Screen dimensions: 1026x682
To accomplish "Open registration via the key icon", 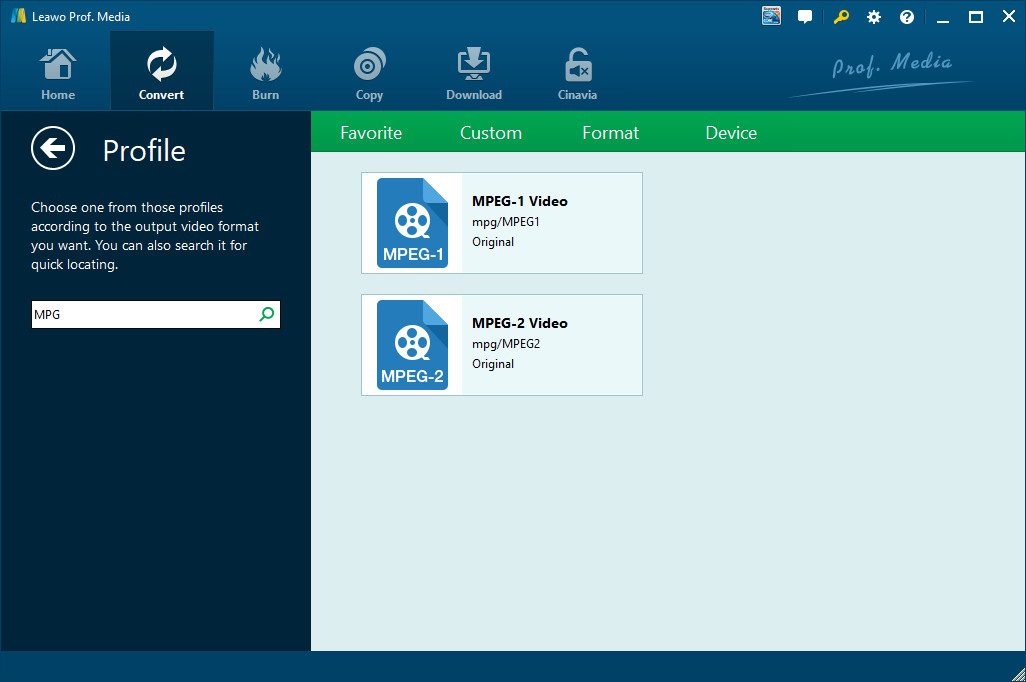I will (840, 17).
